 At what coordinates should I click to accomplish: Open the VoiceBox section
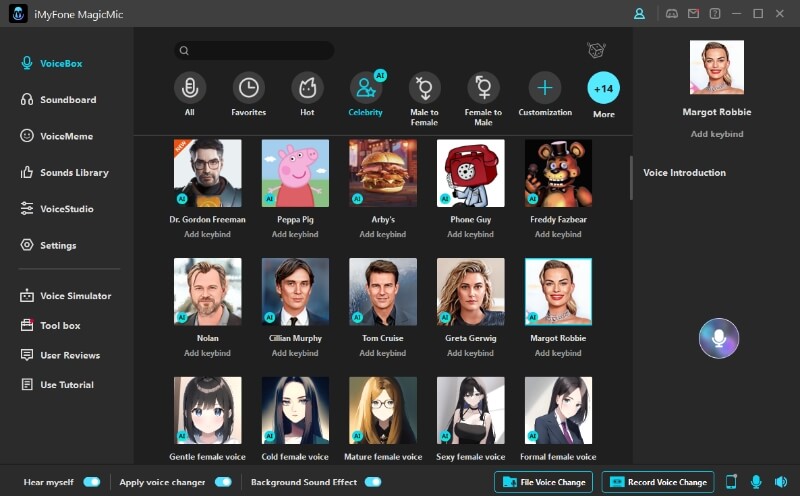[52, 63]
